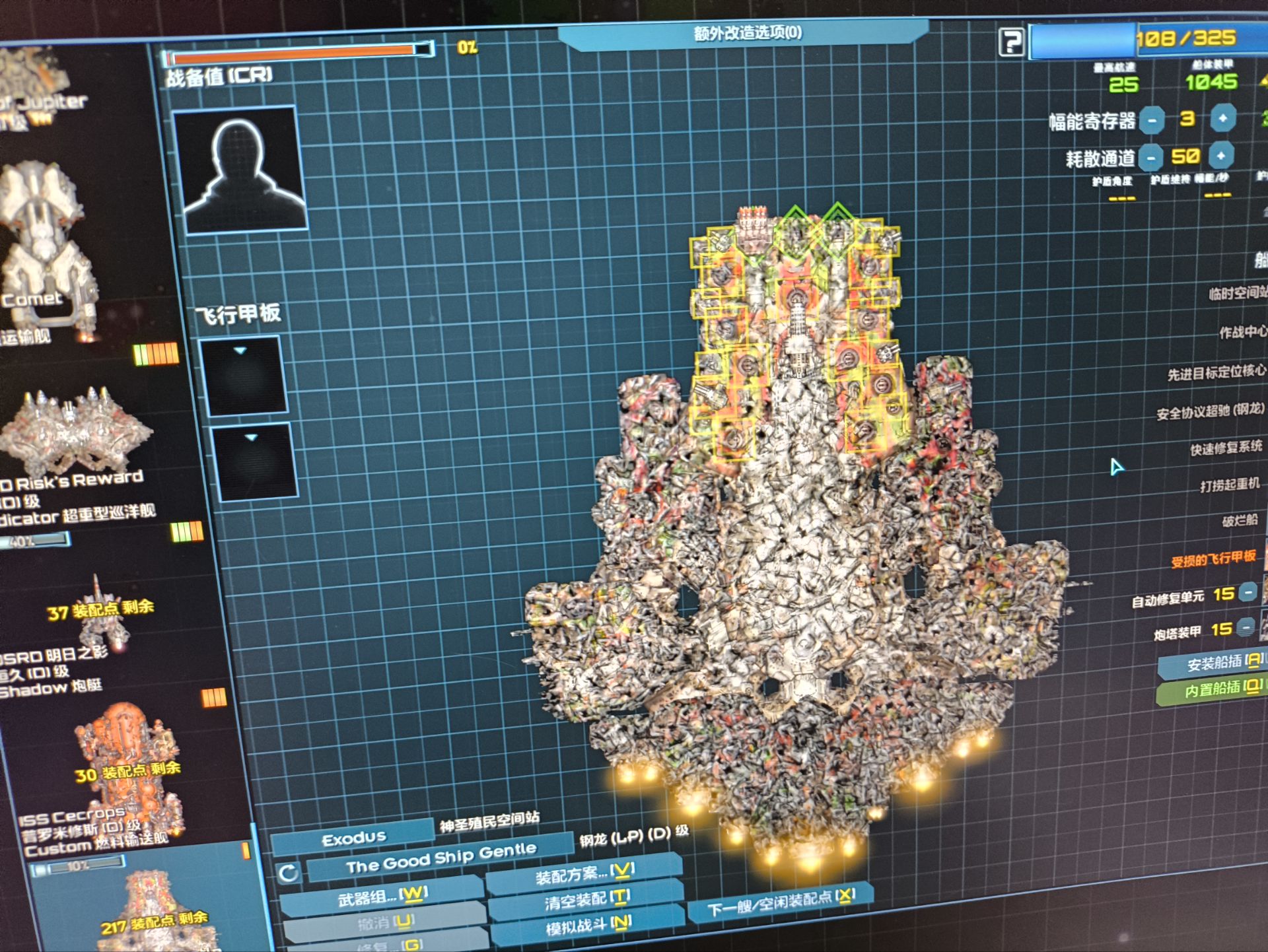The image size is (1268, 952).
Task: Click 清空装配 [T] strip button
Action: (x=586, y=899)
